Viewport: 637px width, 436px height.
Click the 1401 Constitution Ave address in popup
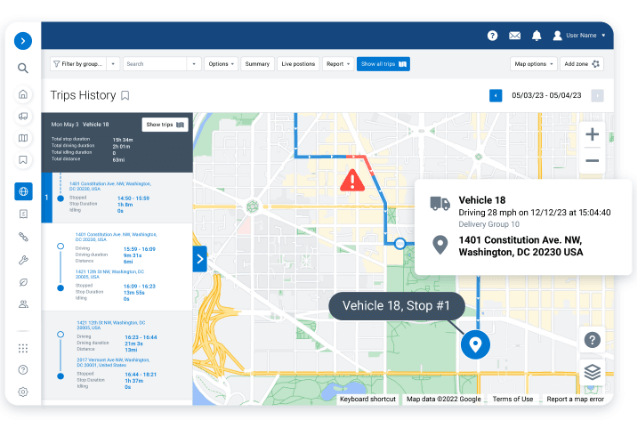[x=521, y=246]
